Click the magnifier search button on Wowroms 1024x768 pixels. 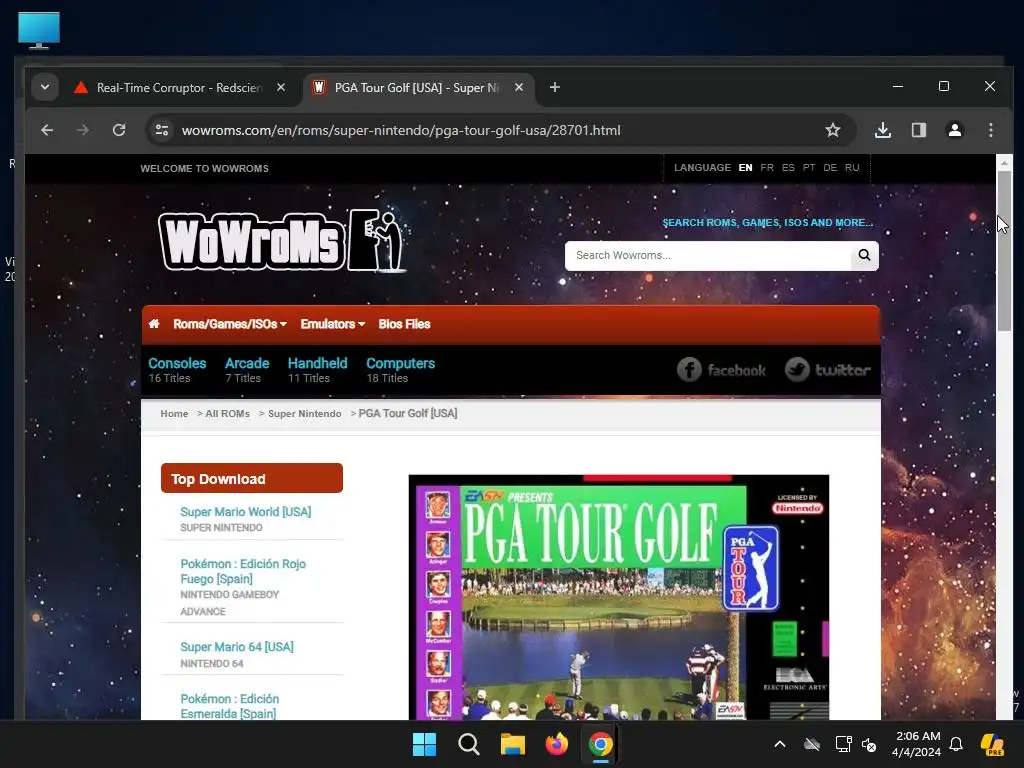pyautogui.click(x=865, y=255)
